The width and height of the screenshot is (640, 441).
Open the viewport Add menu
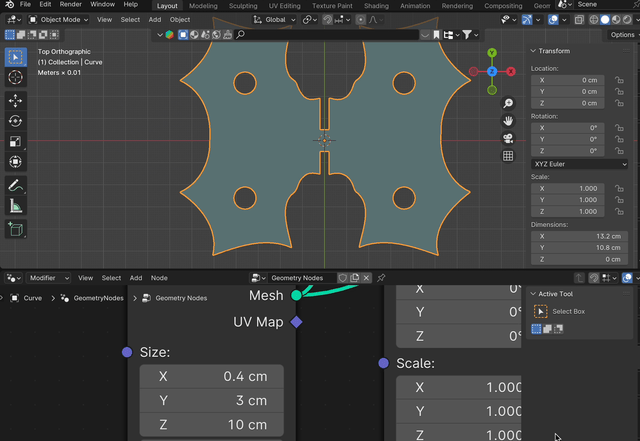(155, 20)
